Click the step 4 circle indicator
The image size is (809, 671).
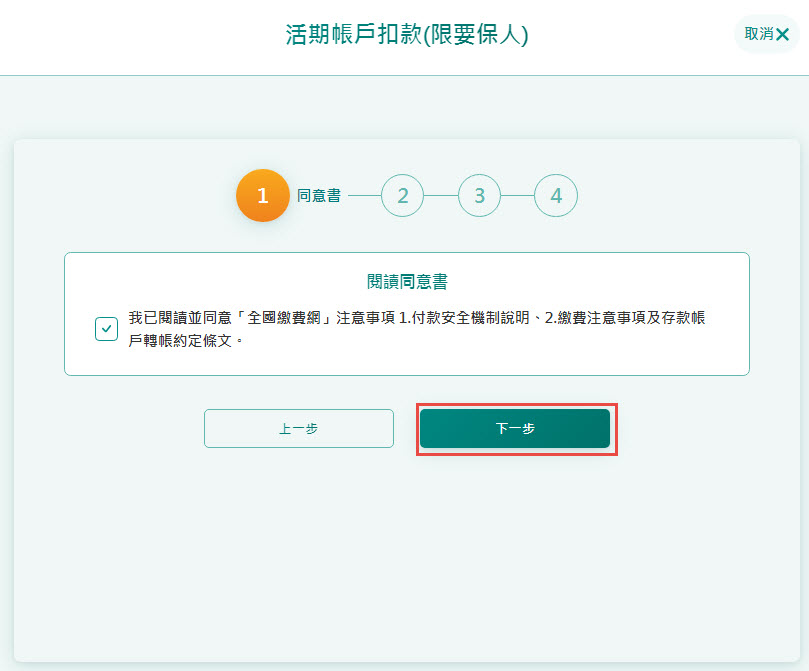click(x=556, y=195)
